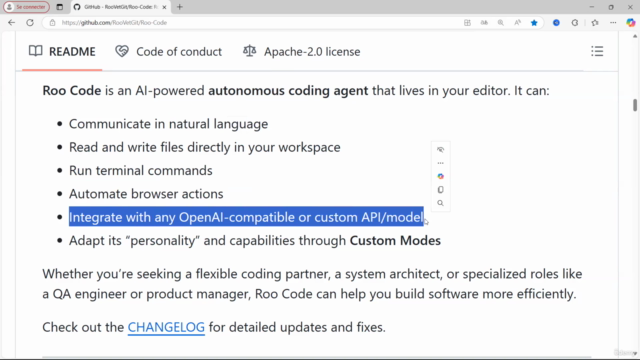The width and height of the screenshot is (640, 360).
Task: View site information padlock icon
Action: coord(52,23)
